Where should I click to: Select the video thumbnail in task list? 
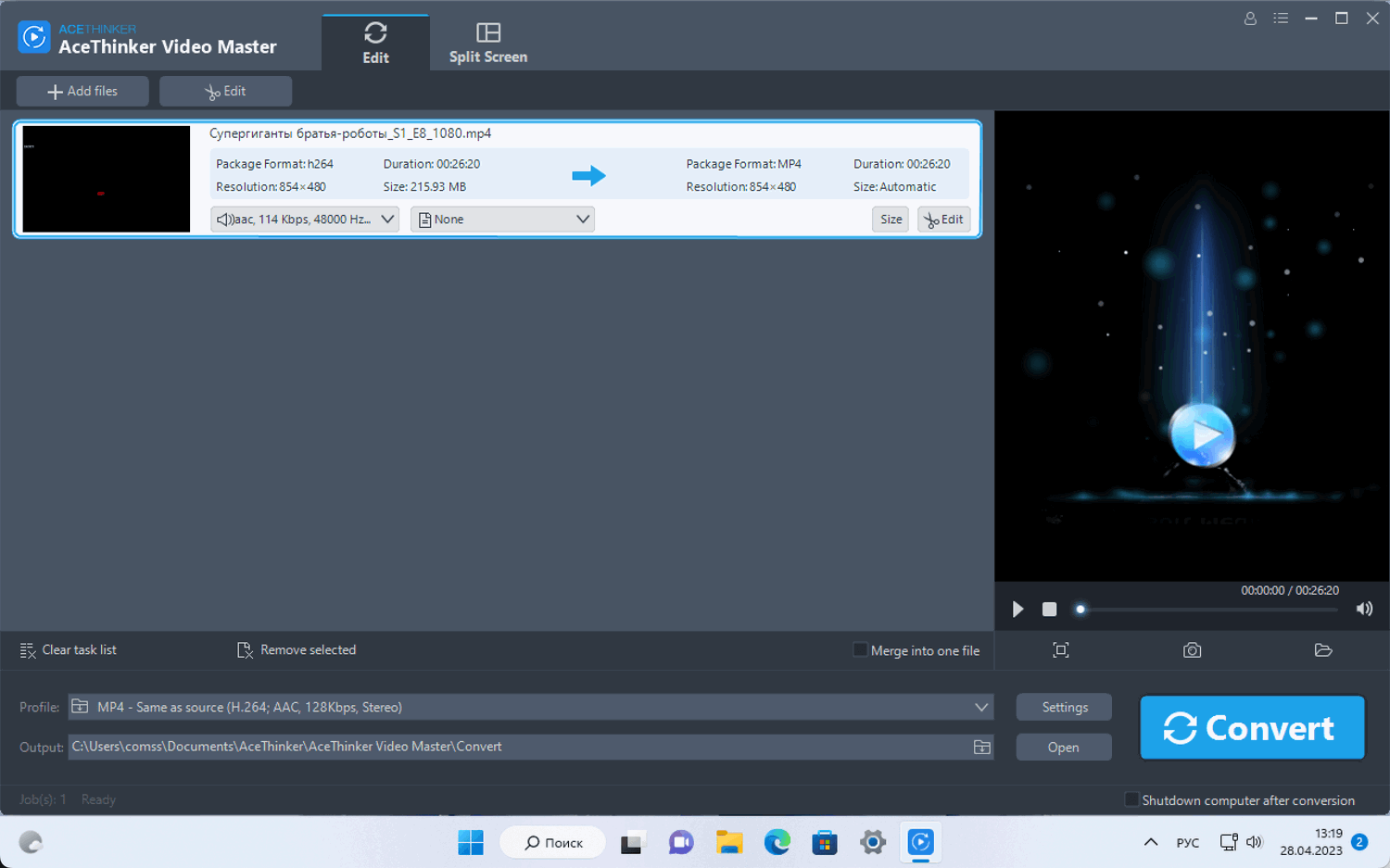coord(106,179)
